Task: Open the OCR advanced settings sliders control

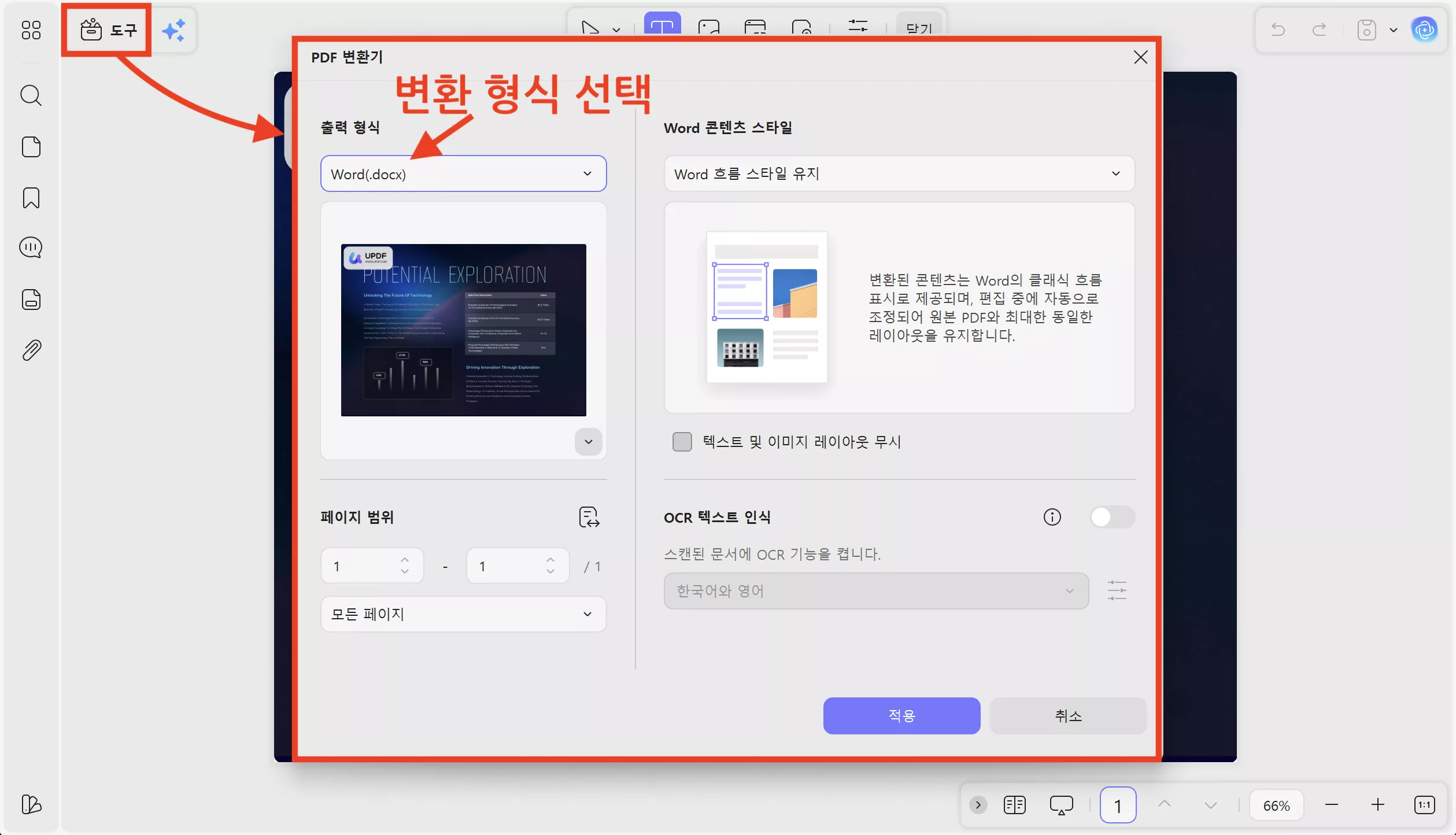Action: (x=1117, y=590)
